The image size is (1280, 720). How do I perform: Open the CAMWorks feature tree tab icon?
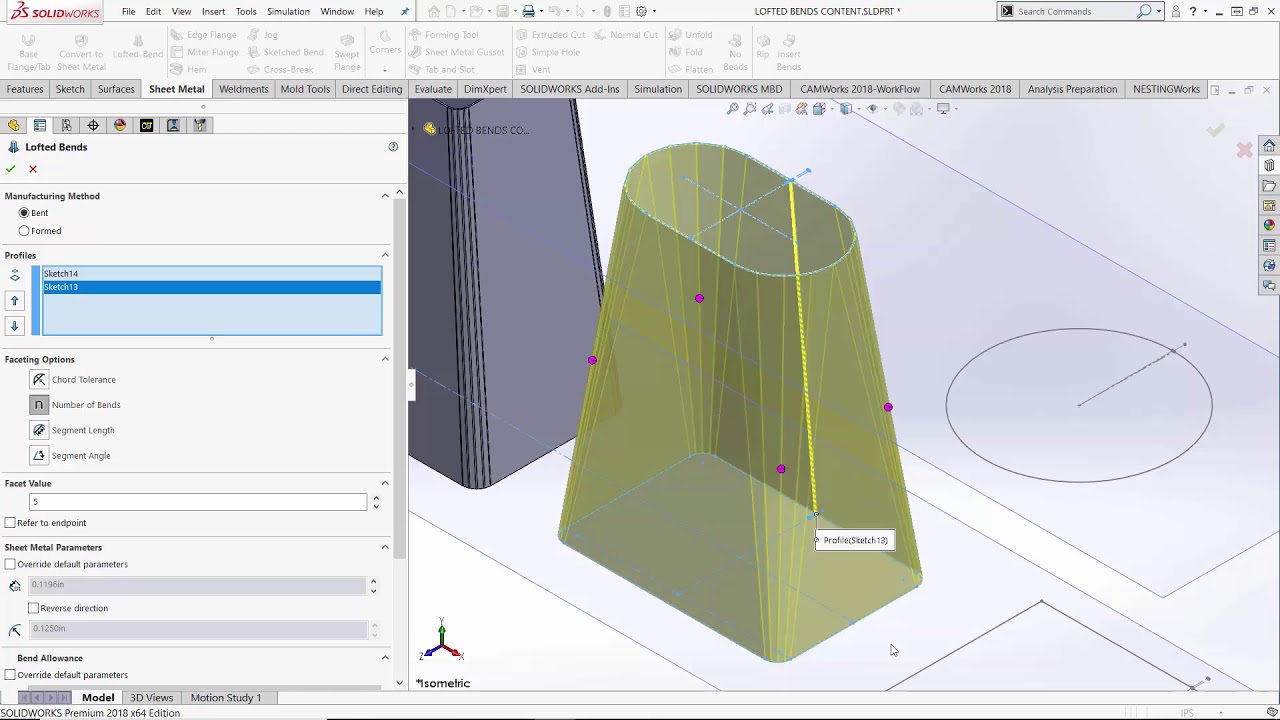(147, 125)
